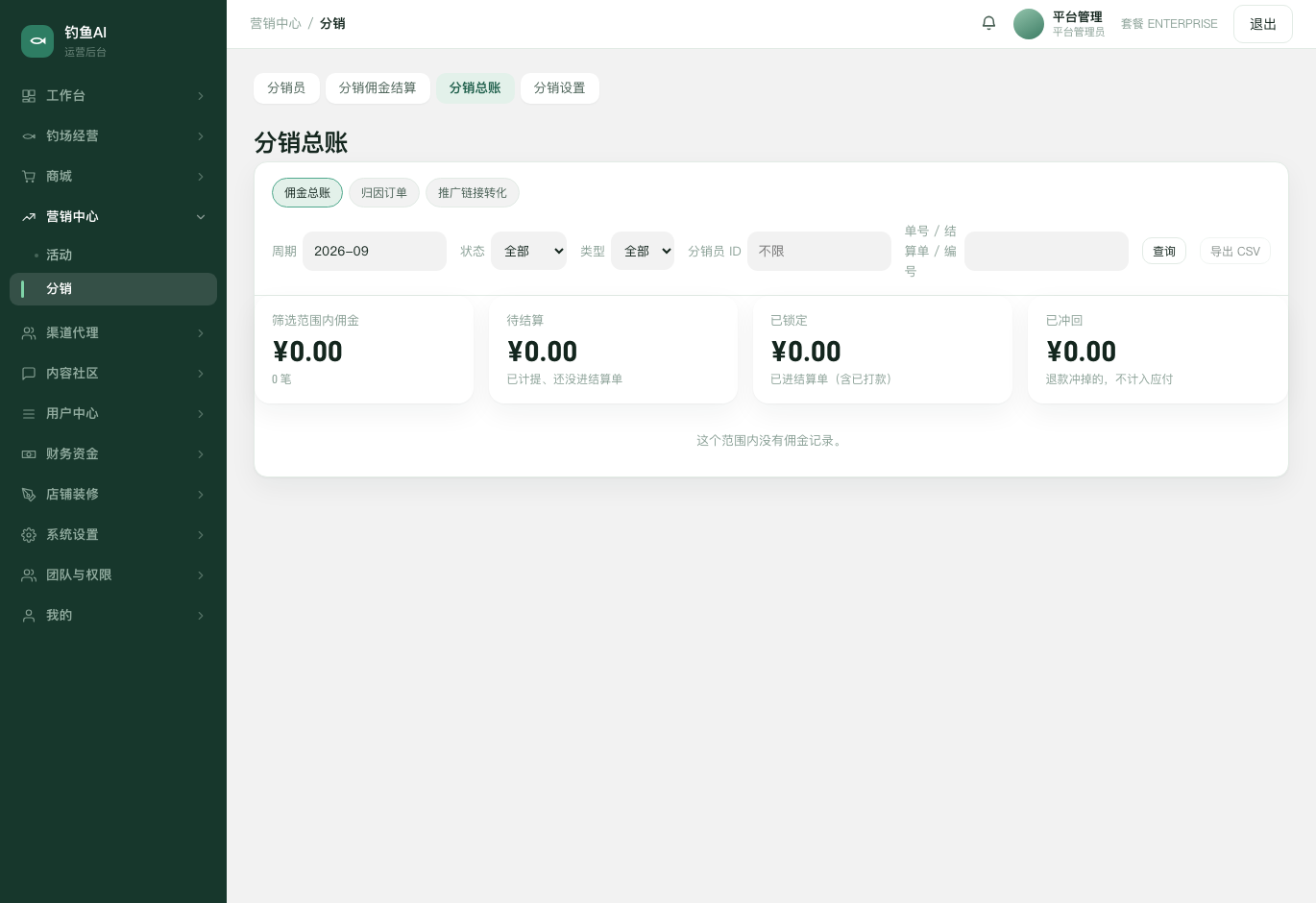Open the 状态 dropdown
The height and width of the screenshot is (903, 1316).
click(528, 251)
